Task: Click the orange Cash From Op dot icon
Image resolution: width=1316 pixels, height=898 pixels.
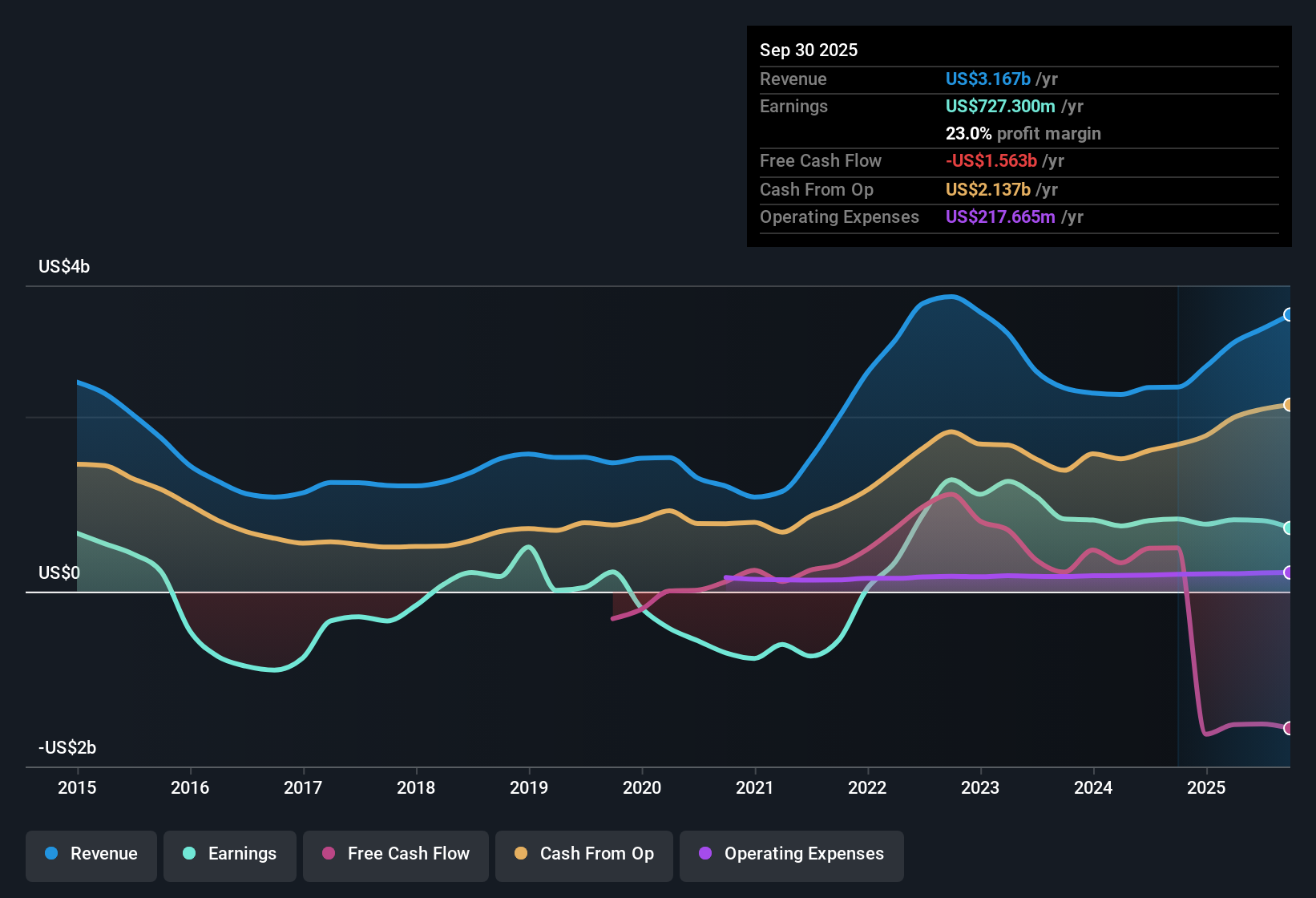Action: pos(521,854)
